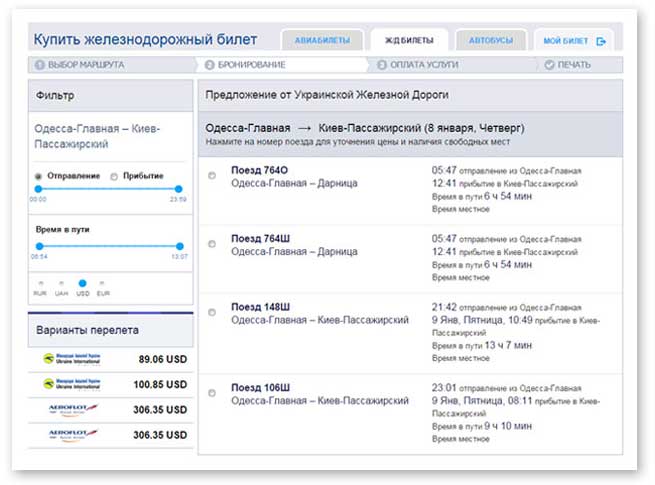
Task: Click the step 3 icon beside Оплата услуги
Action: point(382,65)
